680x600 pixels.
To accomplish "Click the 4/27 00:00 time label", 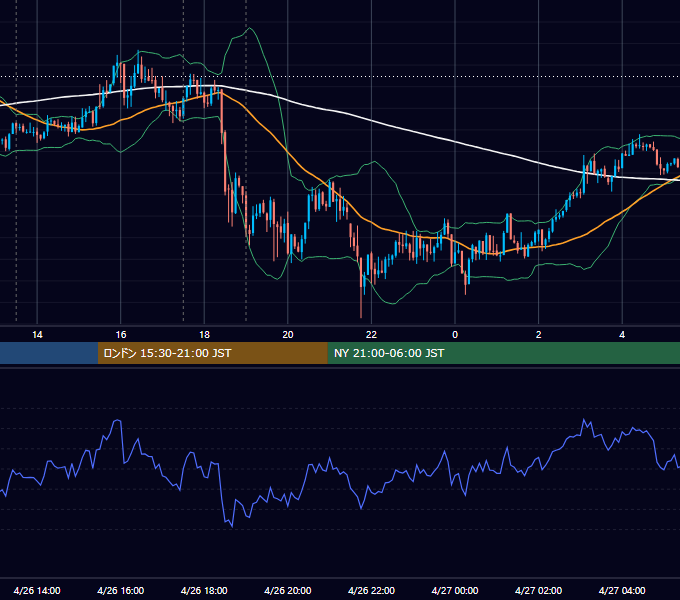I will [x=455, y=590].
